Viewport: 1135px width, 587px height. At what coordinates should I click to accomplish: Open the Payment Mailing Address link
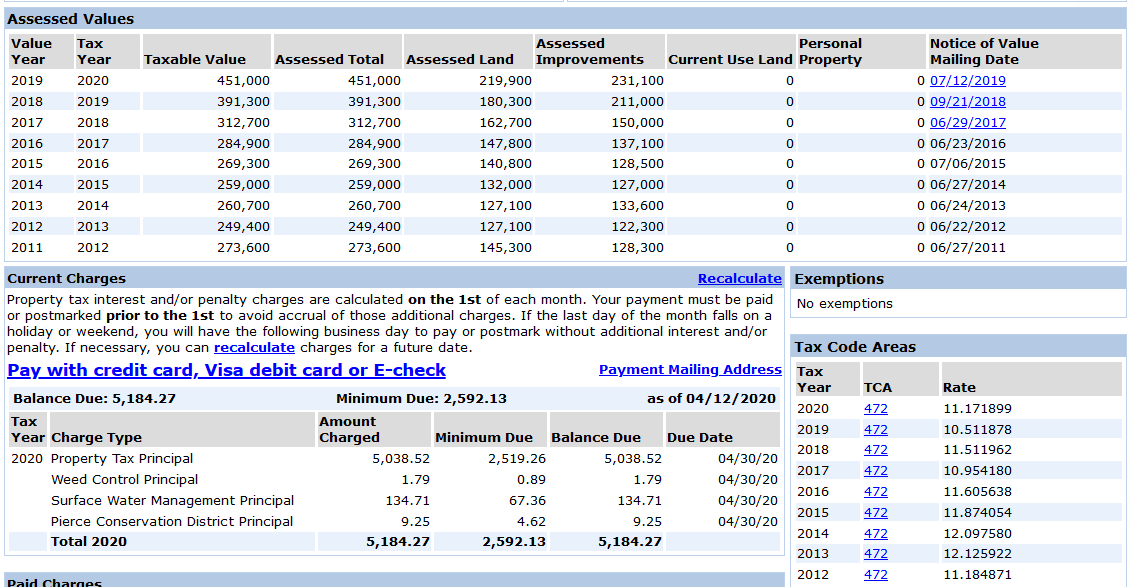(x=690, y=370)
